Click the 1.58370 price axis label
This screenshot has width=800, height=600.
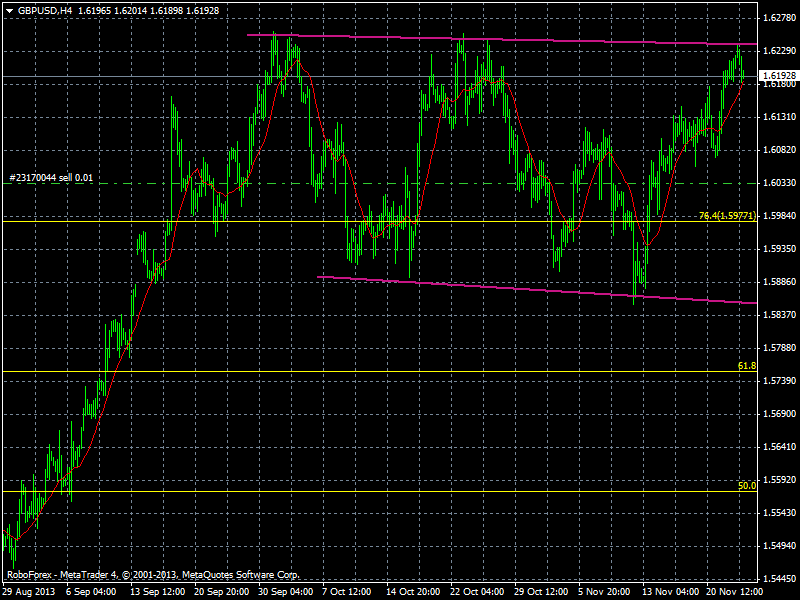click(779, 315)
